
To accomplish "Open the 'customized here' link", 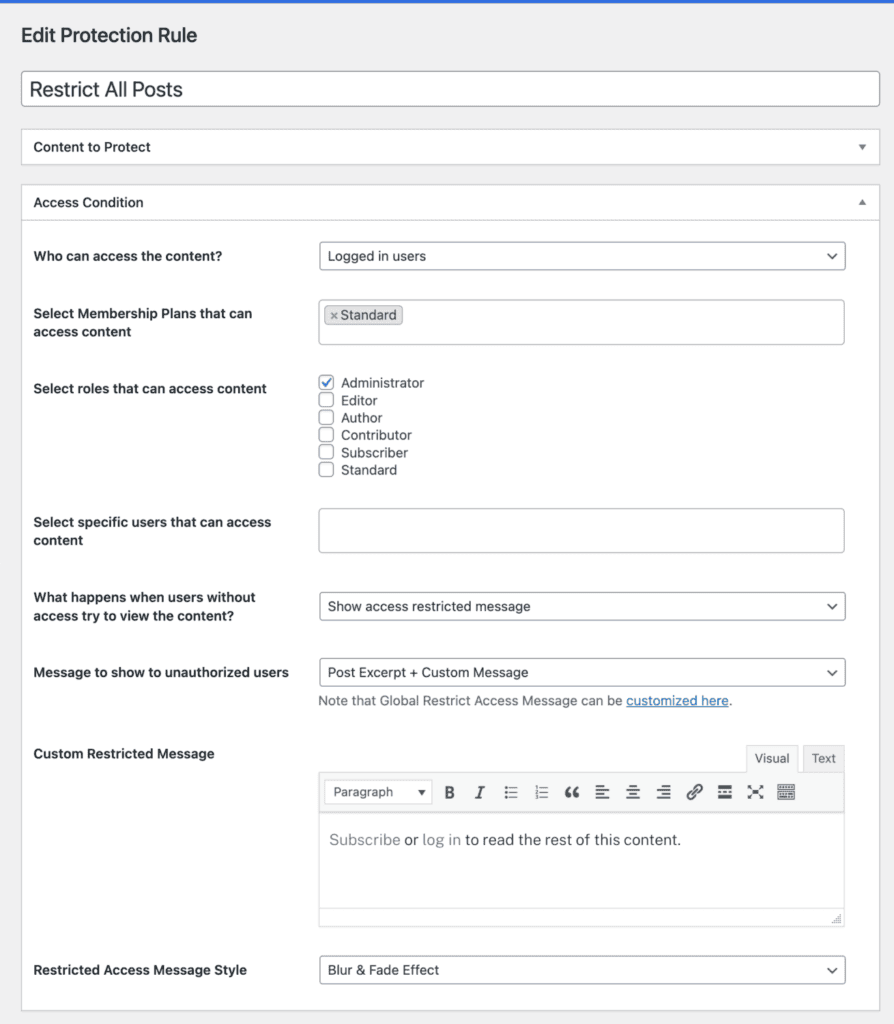I will [x=677, y=700].
